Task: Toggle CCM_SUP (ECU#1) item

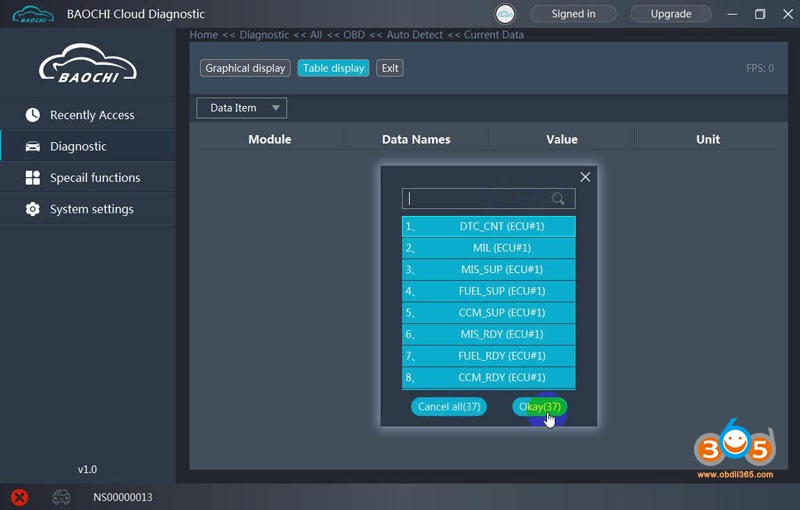Action: pos(488,313)
